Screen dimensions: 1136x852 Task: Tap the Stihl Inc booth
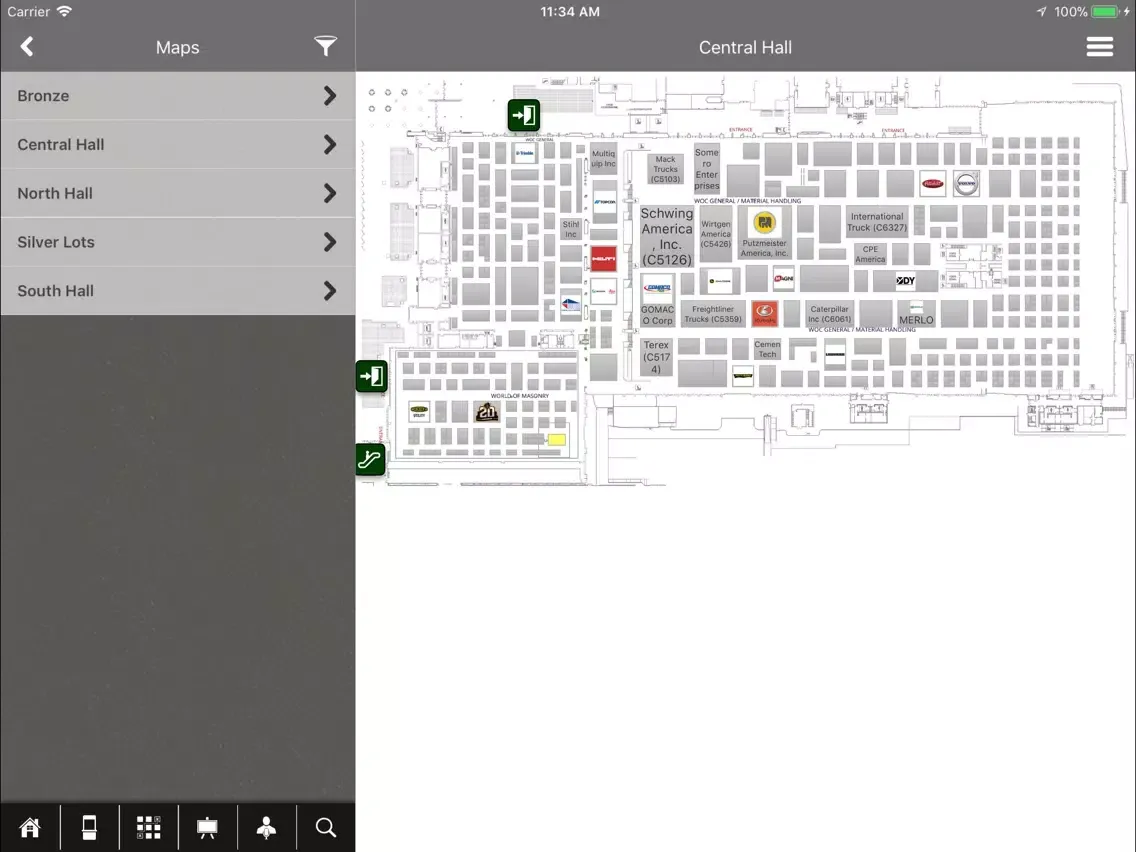[571, 229]
